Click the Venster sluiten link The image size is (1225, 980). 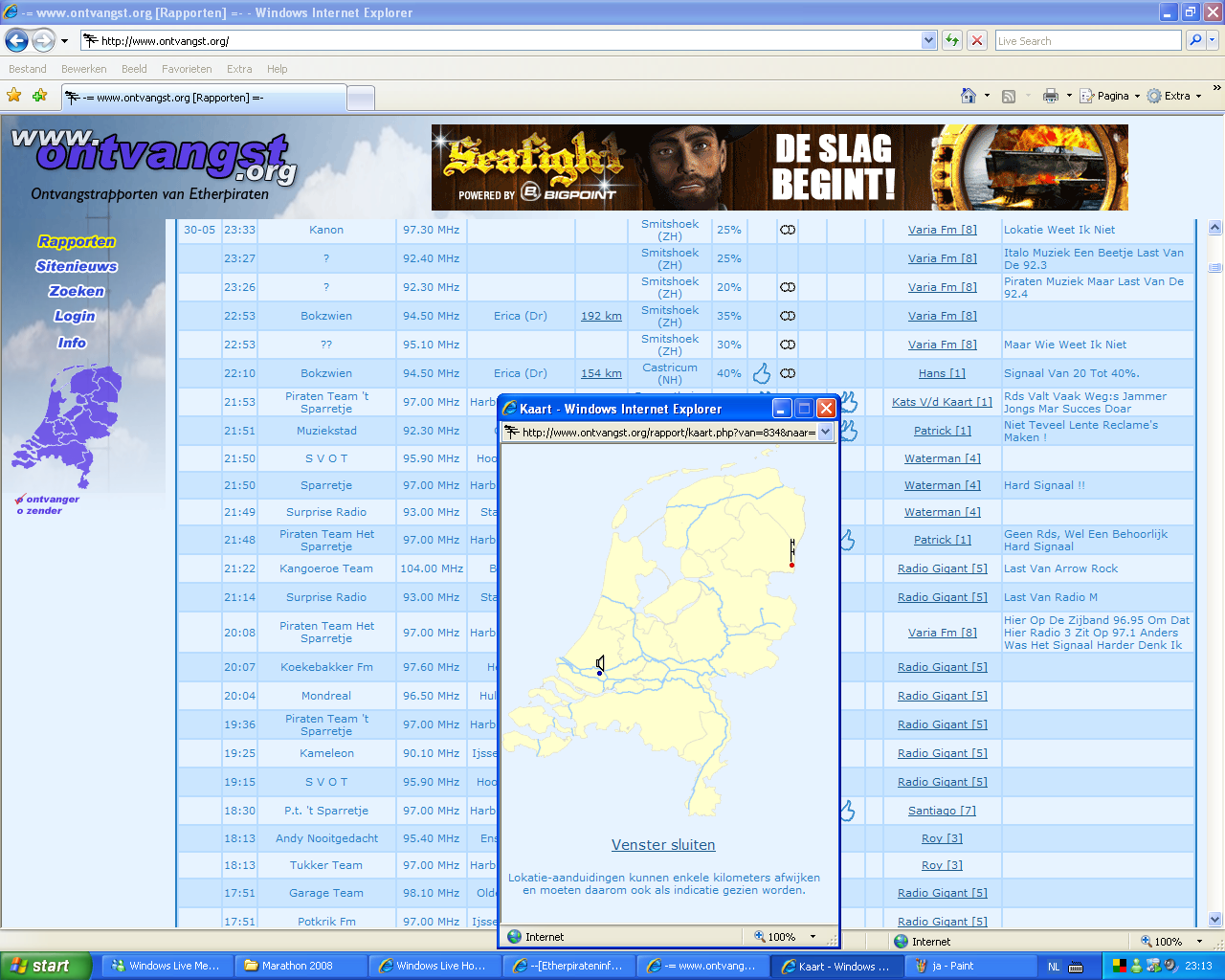[663, 845]
